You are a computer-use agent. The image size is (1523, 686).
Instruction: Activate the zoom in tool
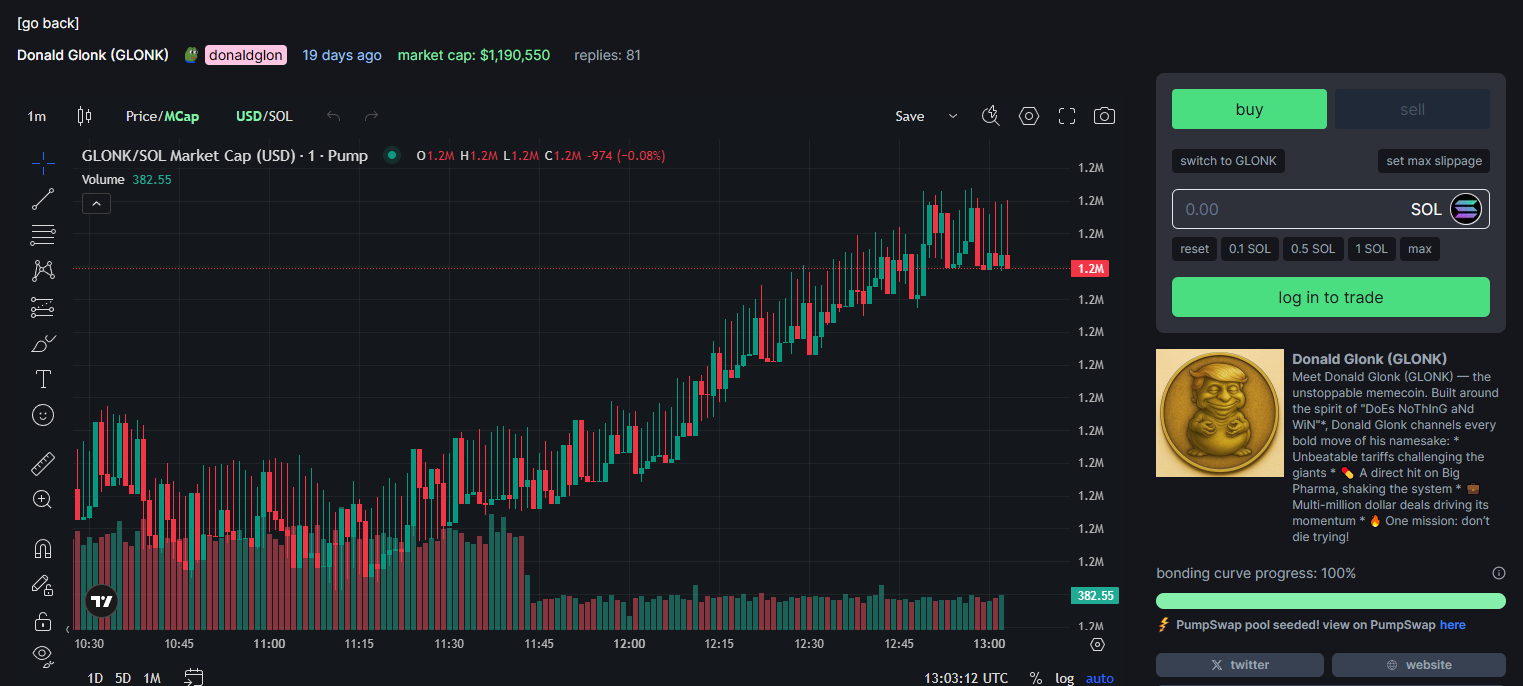pos(43,499)
